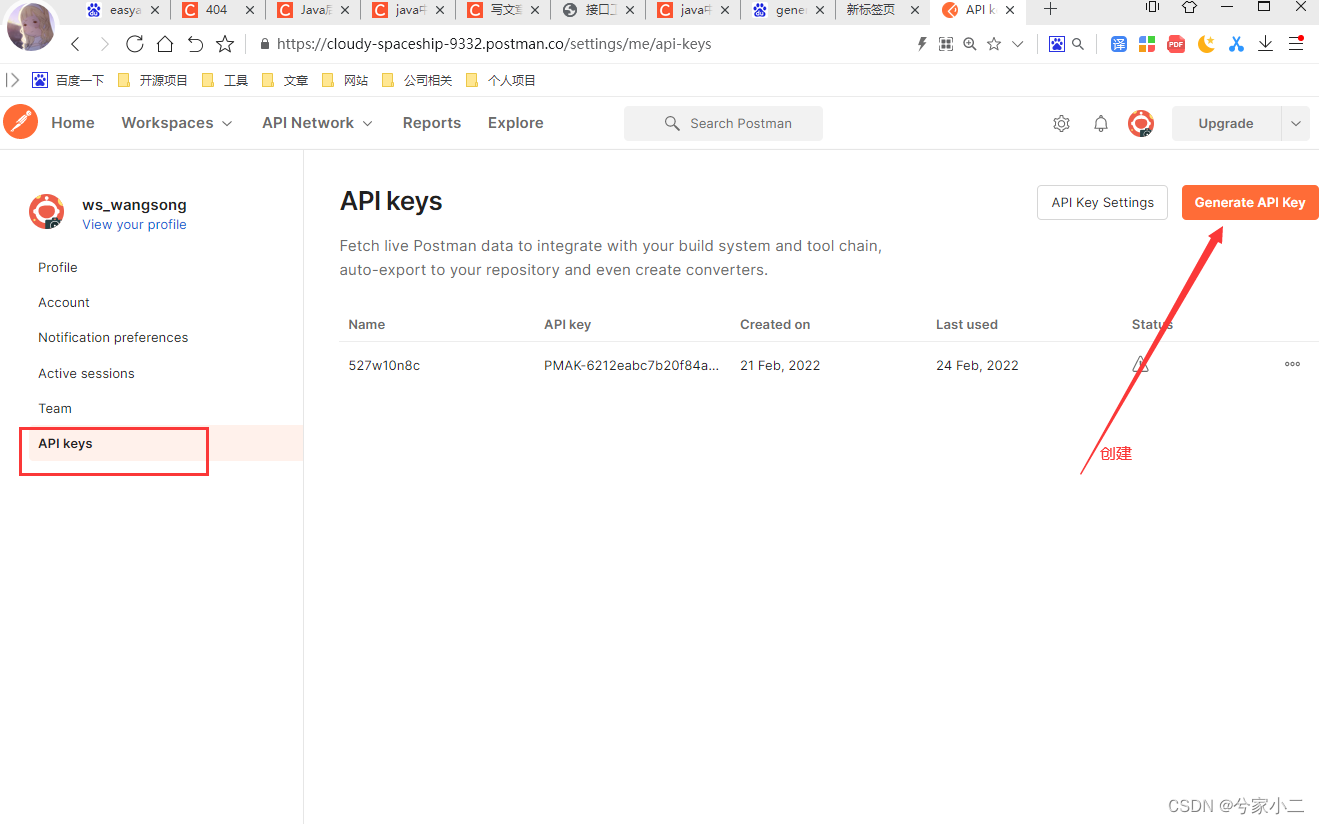
Task: Open the notifications bell
Action: [x=1101, y=123]
